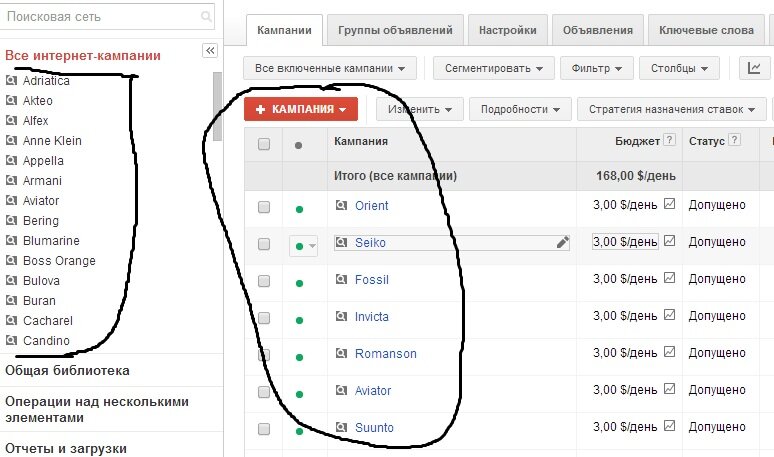Click the Seiko budget input field

[x=625, y=242]
